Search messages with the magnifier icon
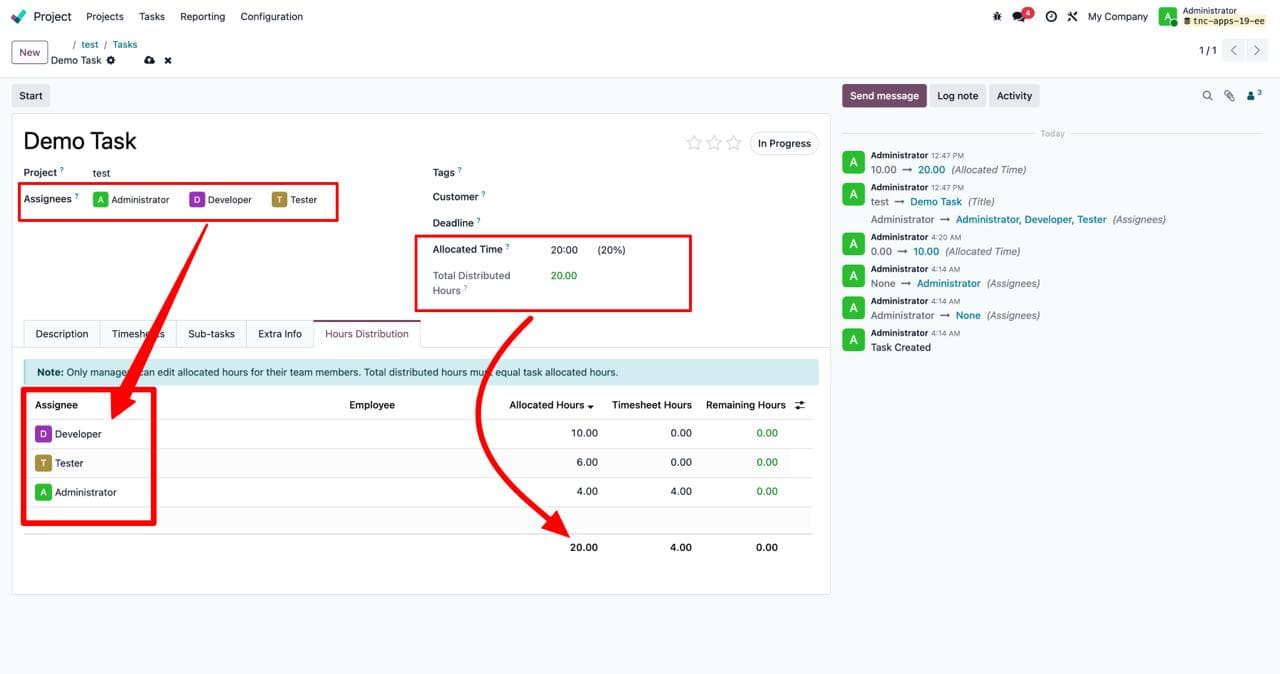The height and width of the screenshot is (674, 1280). (x=1207, y=95)
